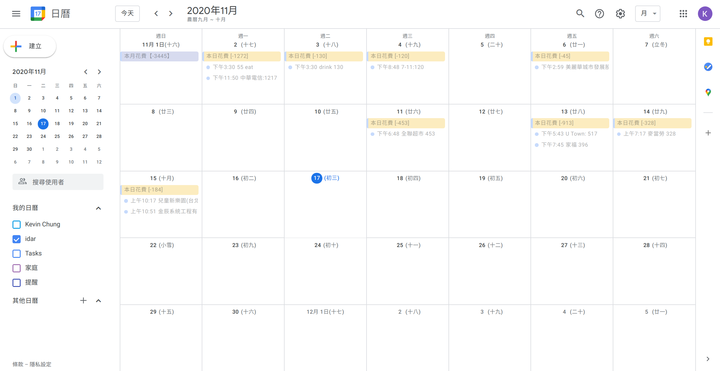Open the 下午7:45 家福 396 event
The image size is (720, 371).
[x=571, y=145]
